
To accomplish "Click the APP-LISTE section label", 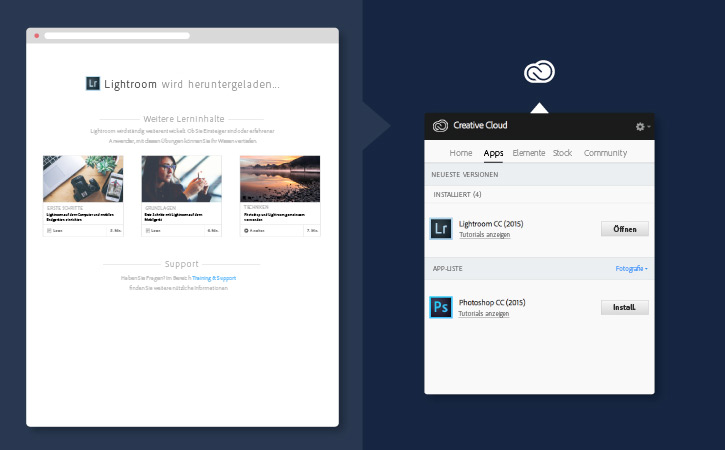I will click(448, 269).
